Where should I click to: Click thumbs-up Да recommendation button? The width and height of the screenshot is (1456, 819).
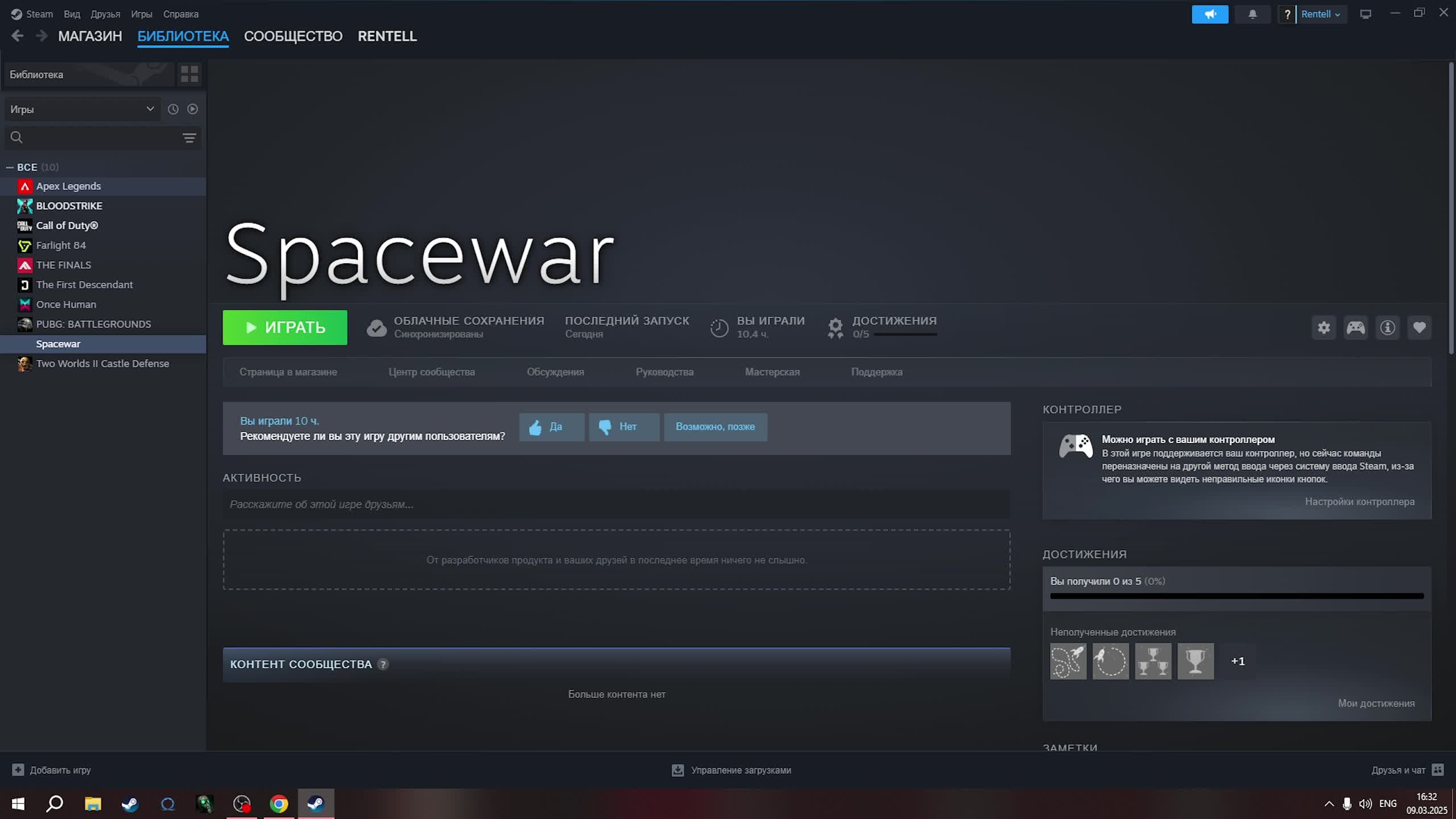(551, 427)
